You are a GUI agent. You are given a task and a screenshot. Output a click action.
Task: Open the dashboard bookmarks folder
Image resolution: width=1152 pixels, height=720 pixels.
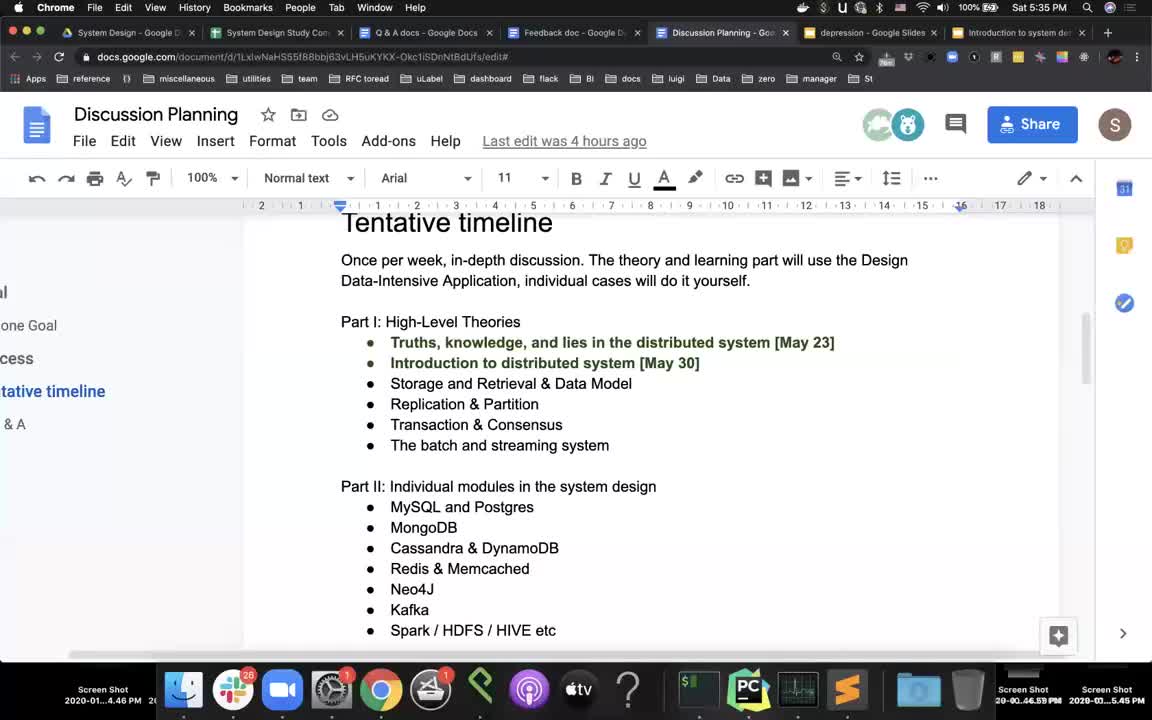point(483,79)
